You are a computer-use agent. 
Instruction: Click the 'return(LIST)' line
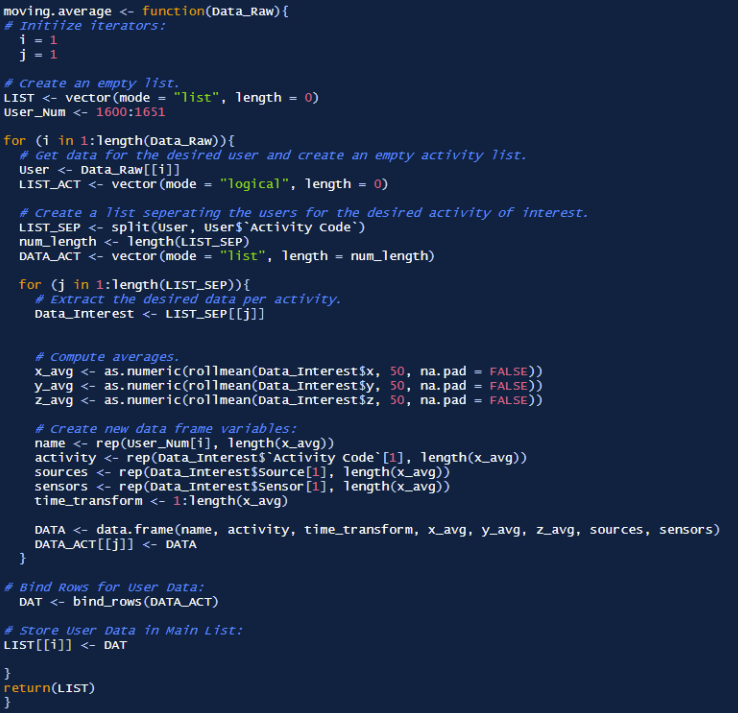point(49,688)
